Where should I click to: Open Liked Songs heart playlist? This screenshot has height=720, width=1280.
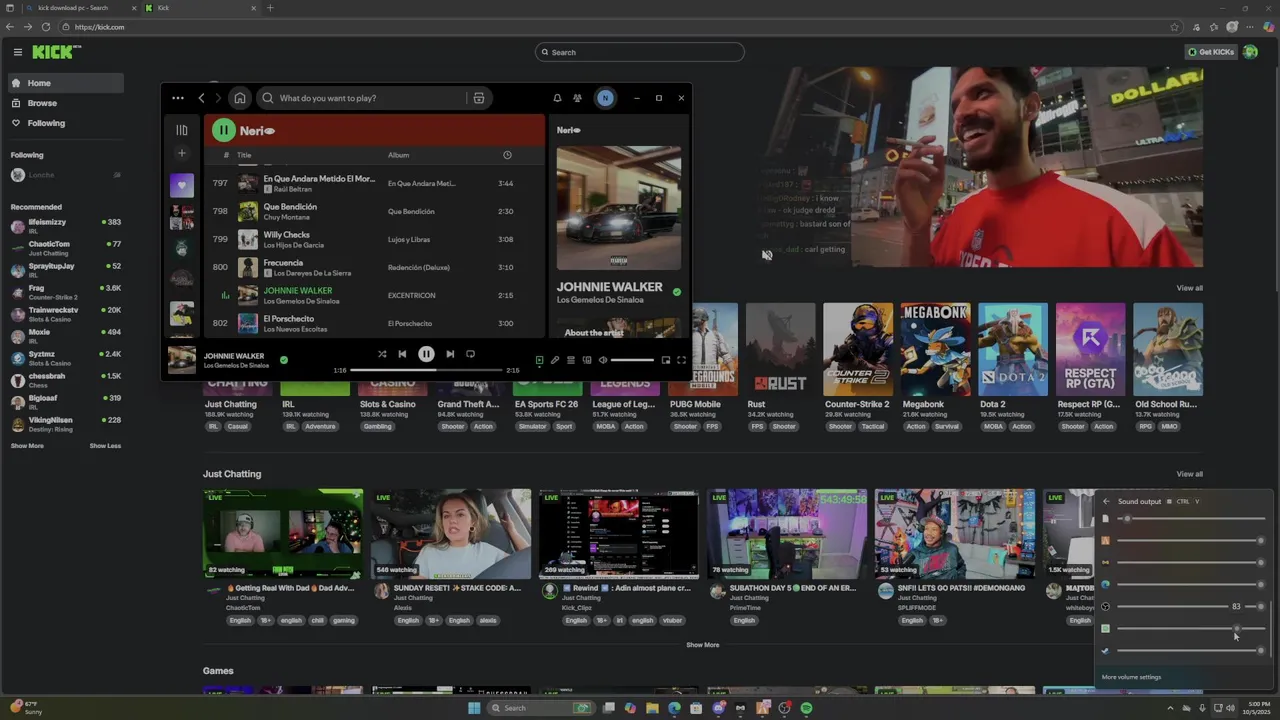pyautogui.click(x=181, y=185)
